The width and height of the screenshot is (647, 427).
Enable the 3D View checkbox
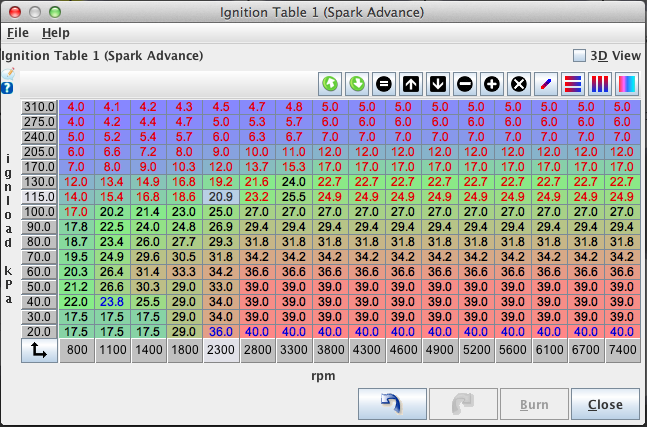click(x=579, y=56)
